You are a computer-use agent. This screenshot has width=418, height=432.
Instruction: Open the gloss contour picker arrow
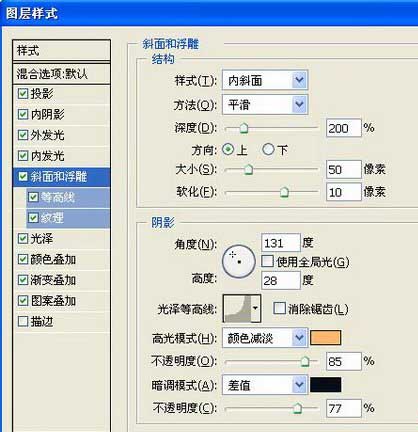255,308
